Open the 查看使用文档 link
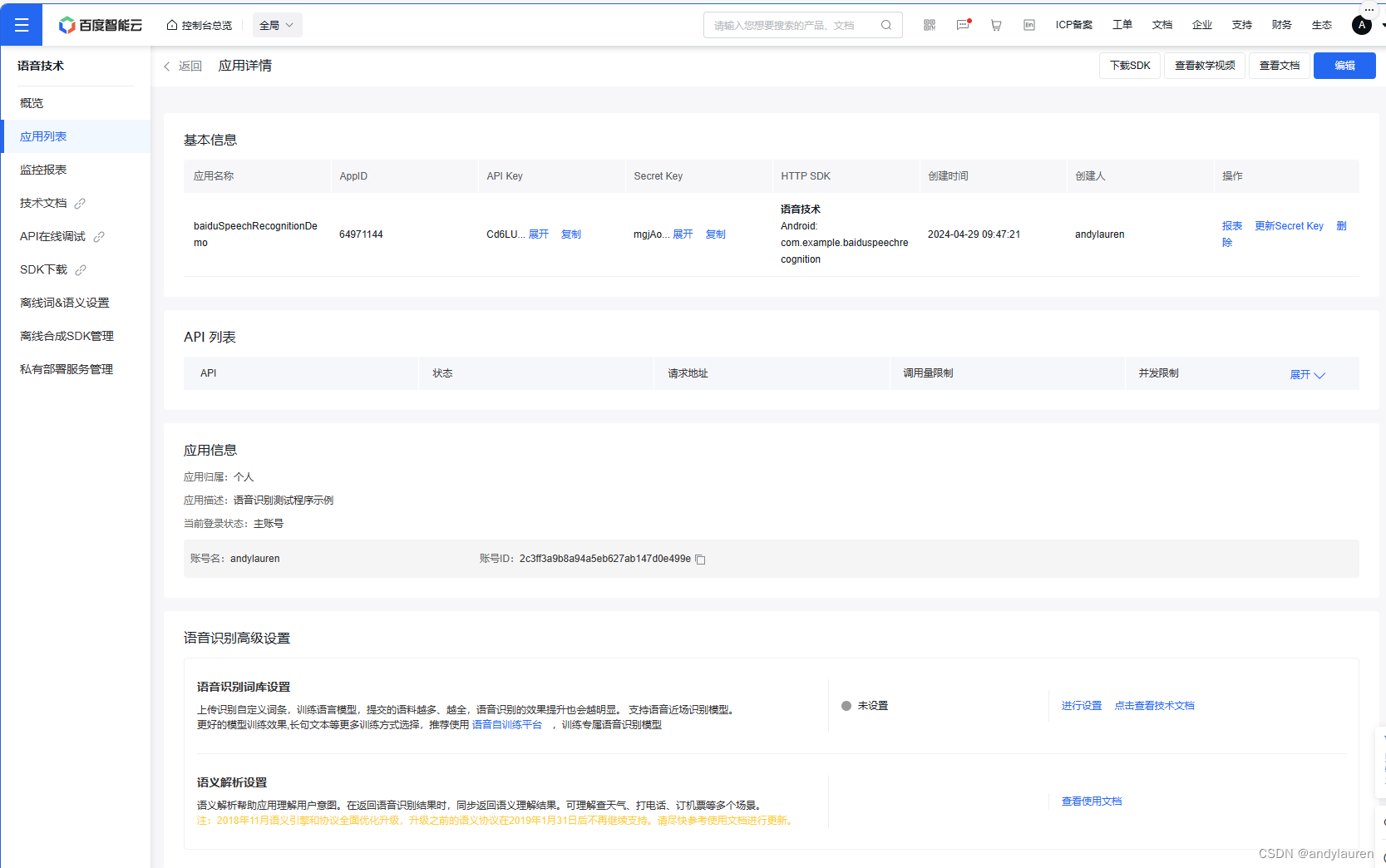 point(1092,801)
